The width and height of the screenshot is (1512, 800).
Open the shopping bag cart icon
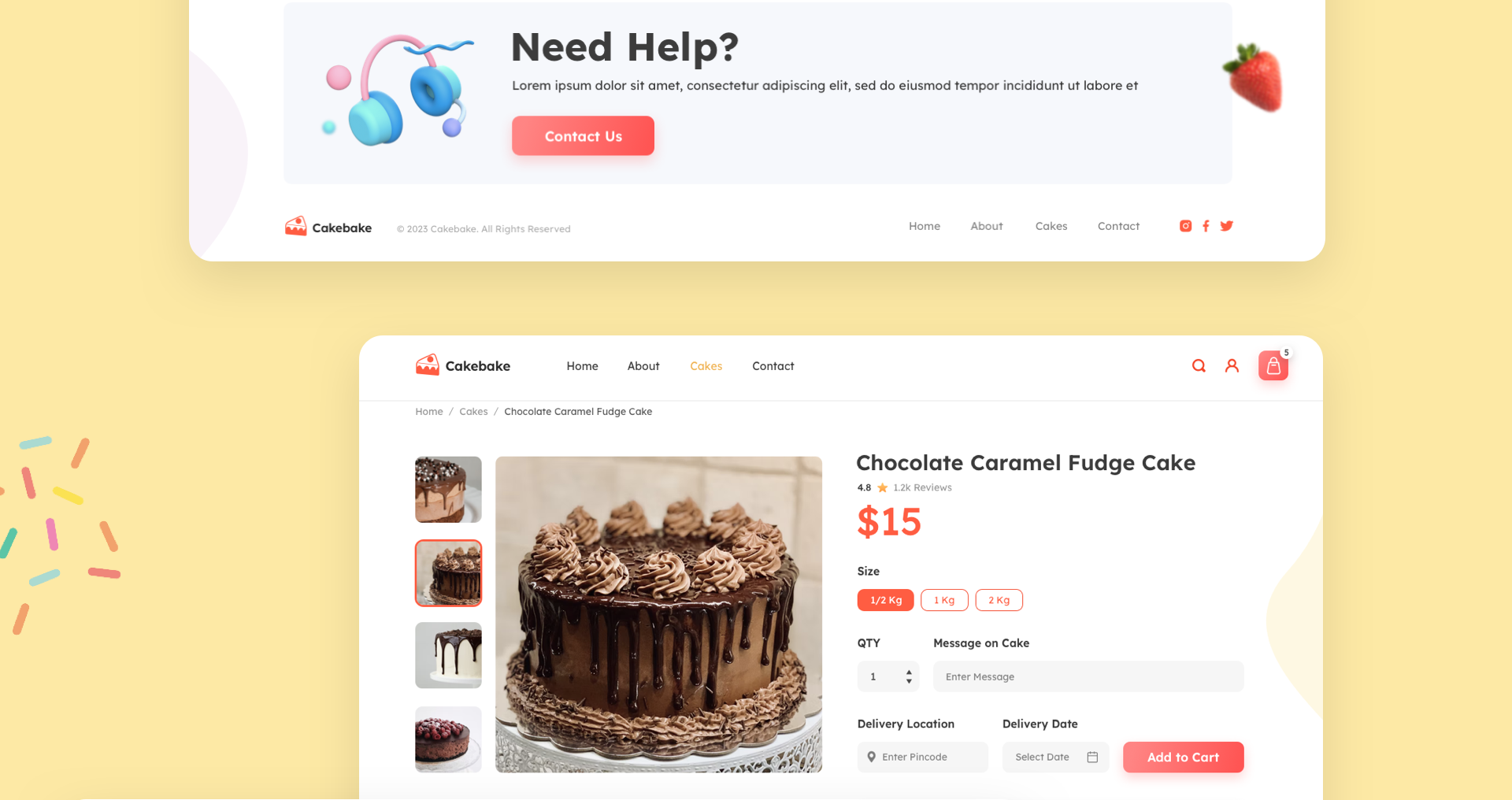pos(1273,365)
